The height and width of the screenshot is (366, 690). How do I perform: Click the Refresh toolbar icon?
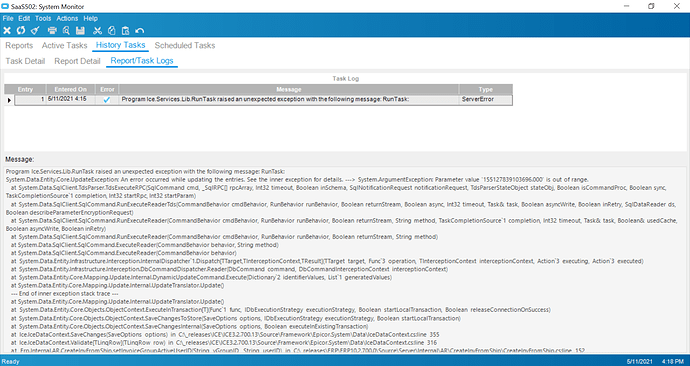click(21, 30)
